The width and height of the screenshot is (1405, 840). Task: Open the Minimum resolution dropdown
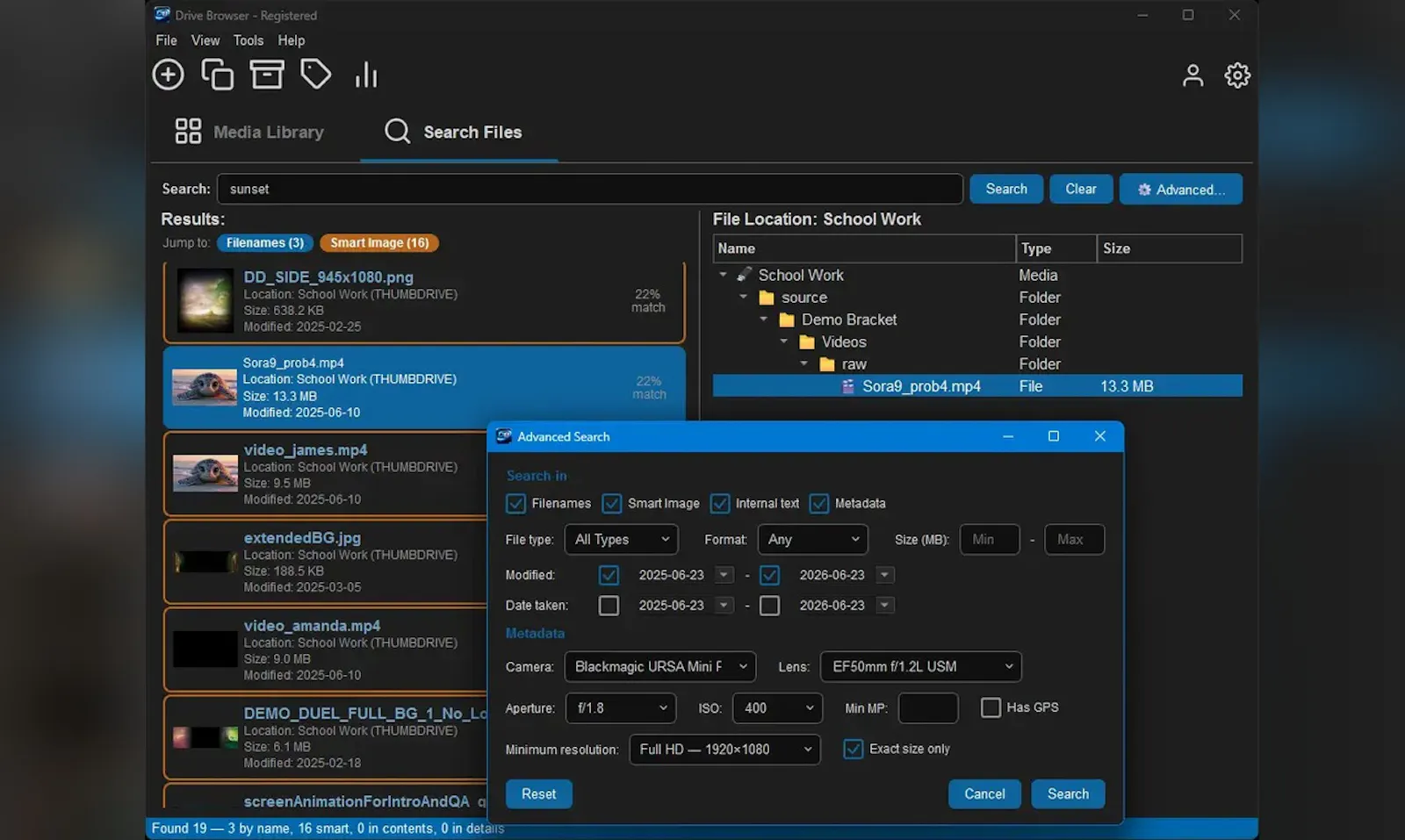click(x=725, y=750)
